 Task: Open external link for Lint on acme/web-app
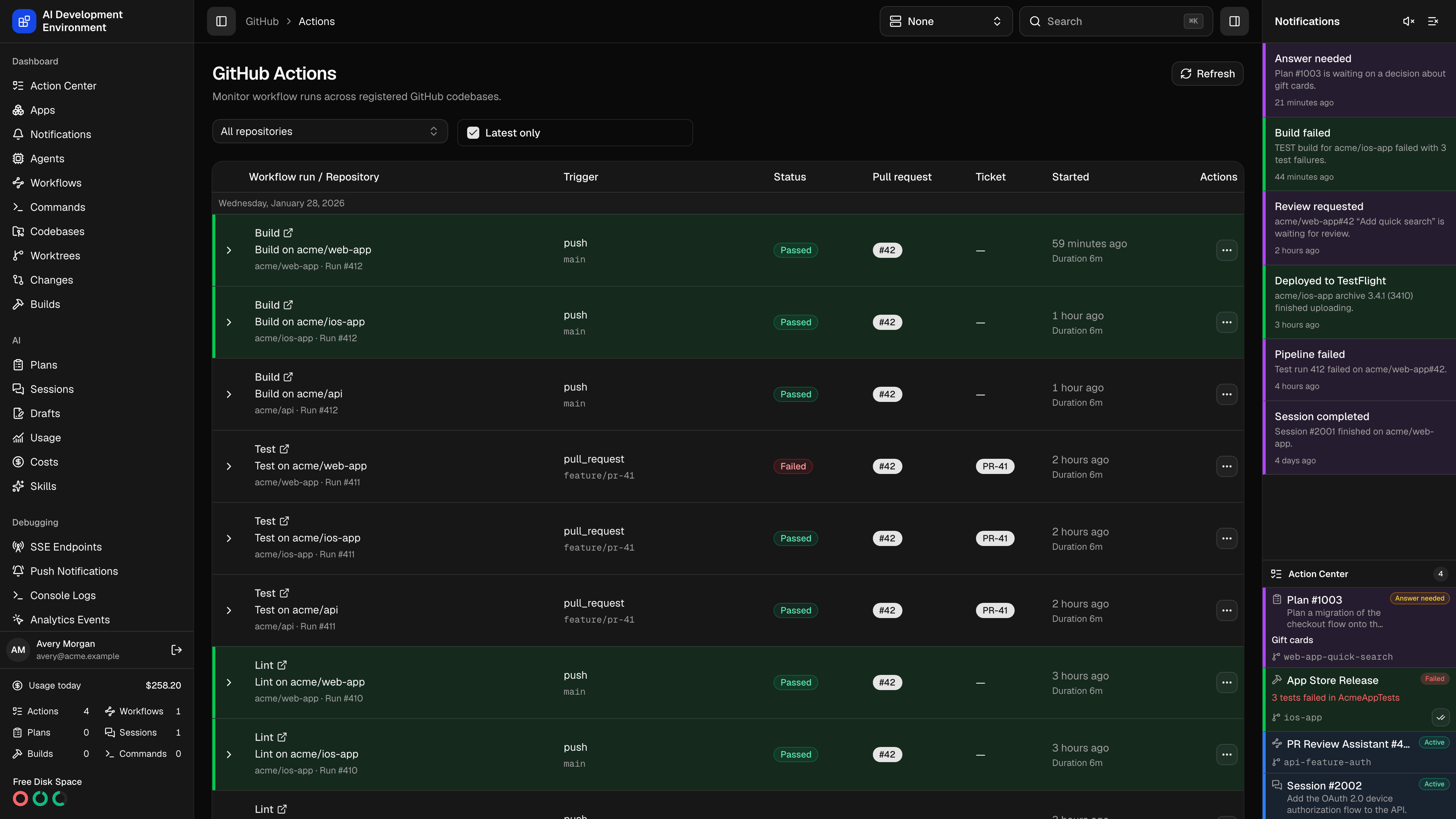pyautogui.click(x=282, y=665)
